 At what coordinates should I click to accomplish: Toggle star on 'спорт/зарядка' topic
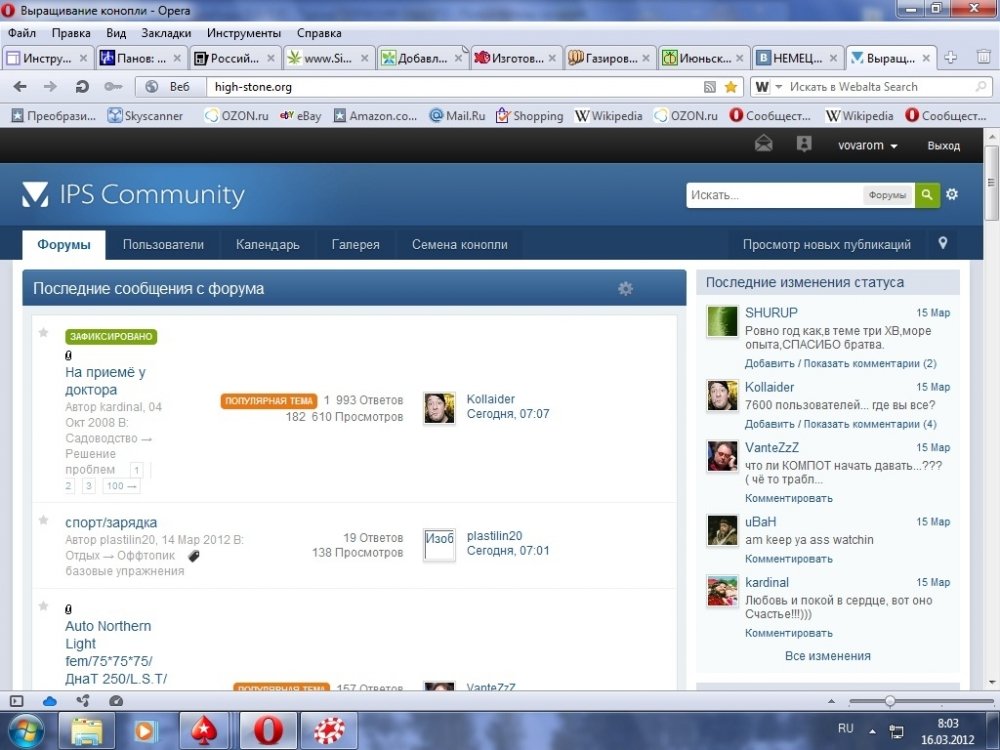43,520
